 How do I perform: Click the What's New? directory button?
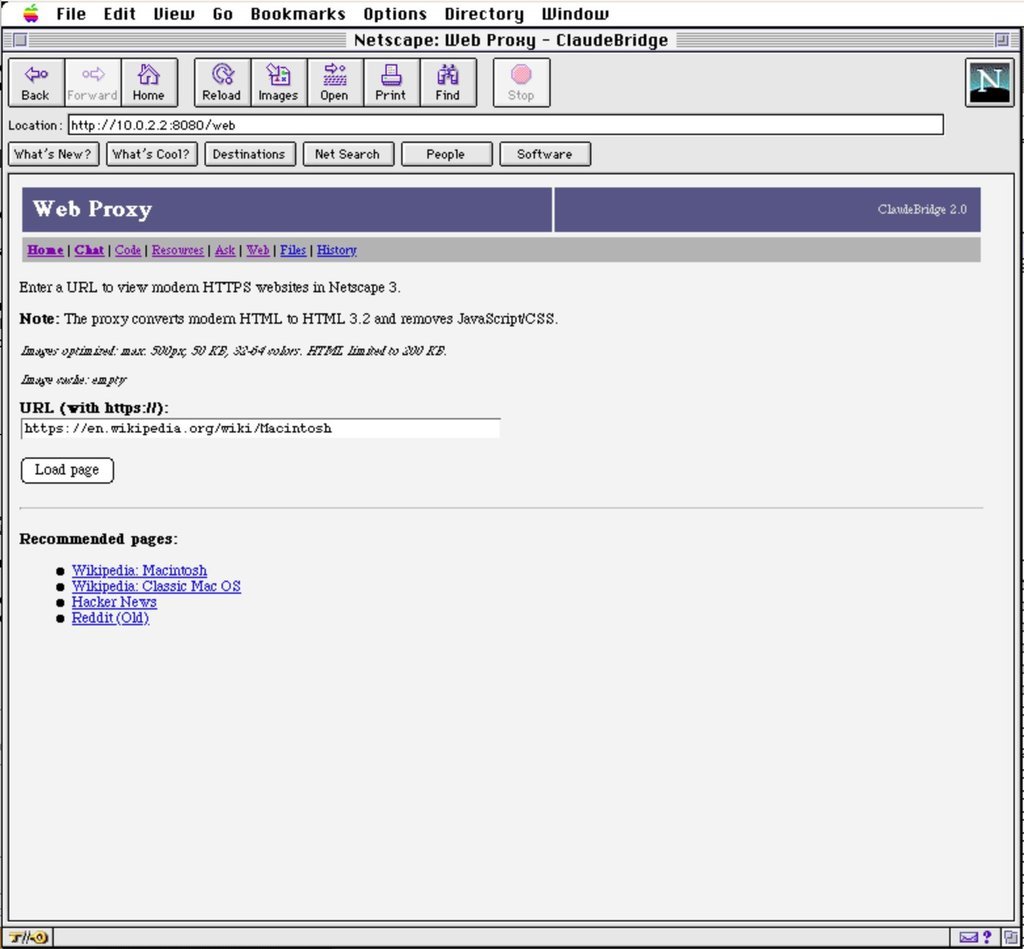click(x=54, y=154)
